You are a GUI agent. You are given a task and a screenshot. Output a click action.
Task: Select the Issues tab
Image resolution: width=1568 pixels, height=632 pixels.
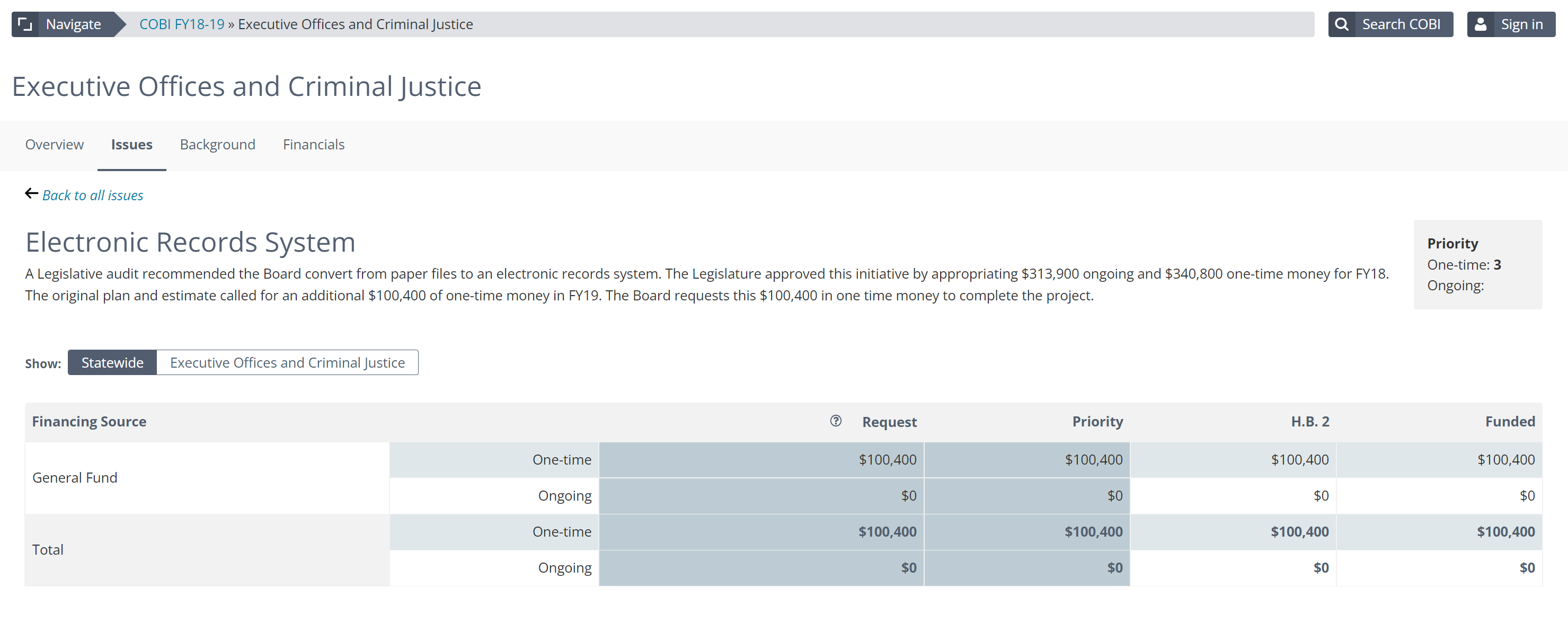coord(131,145)
